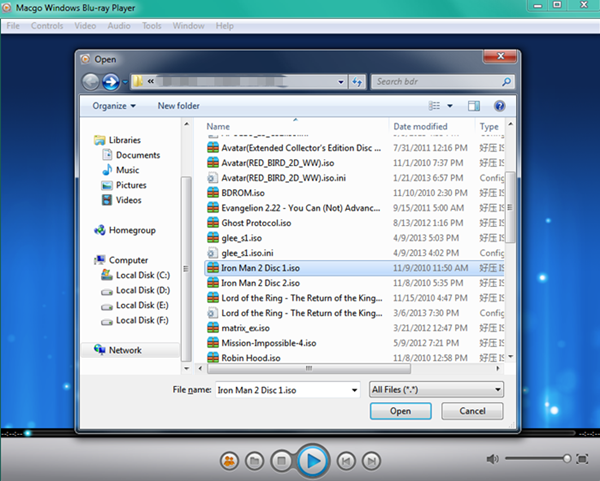The height and width of the screenshot is (481, 600).
Task: Select Computer in the navigation pane
Action: pos(121,260)
